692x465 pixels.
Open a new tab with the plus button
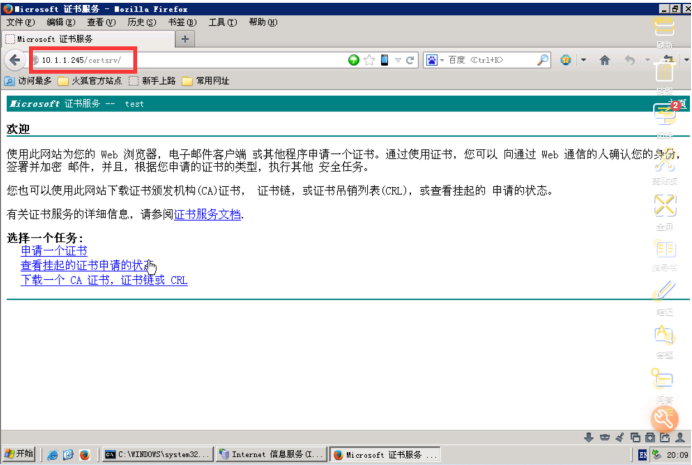click(x=185, y=39)
